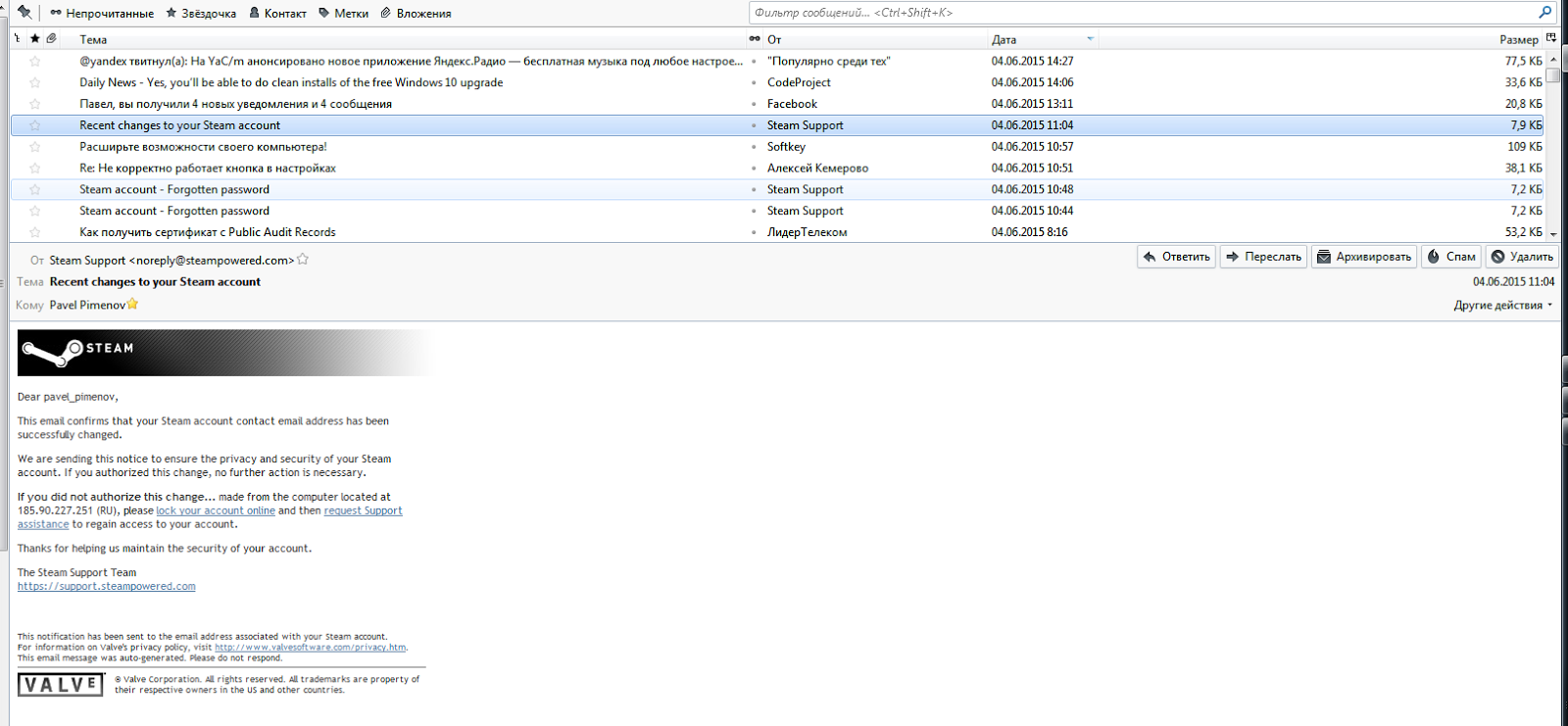
Task: Click the thread column header icon
Action: coord(18,39)
